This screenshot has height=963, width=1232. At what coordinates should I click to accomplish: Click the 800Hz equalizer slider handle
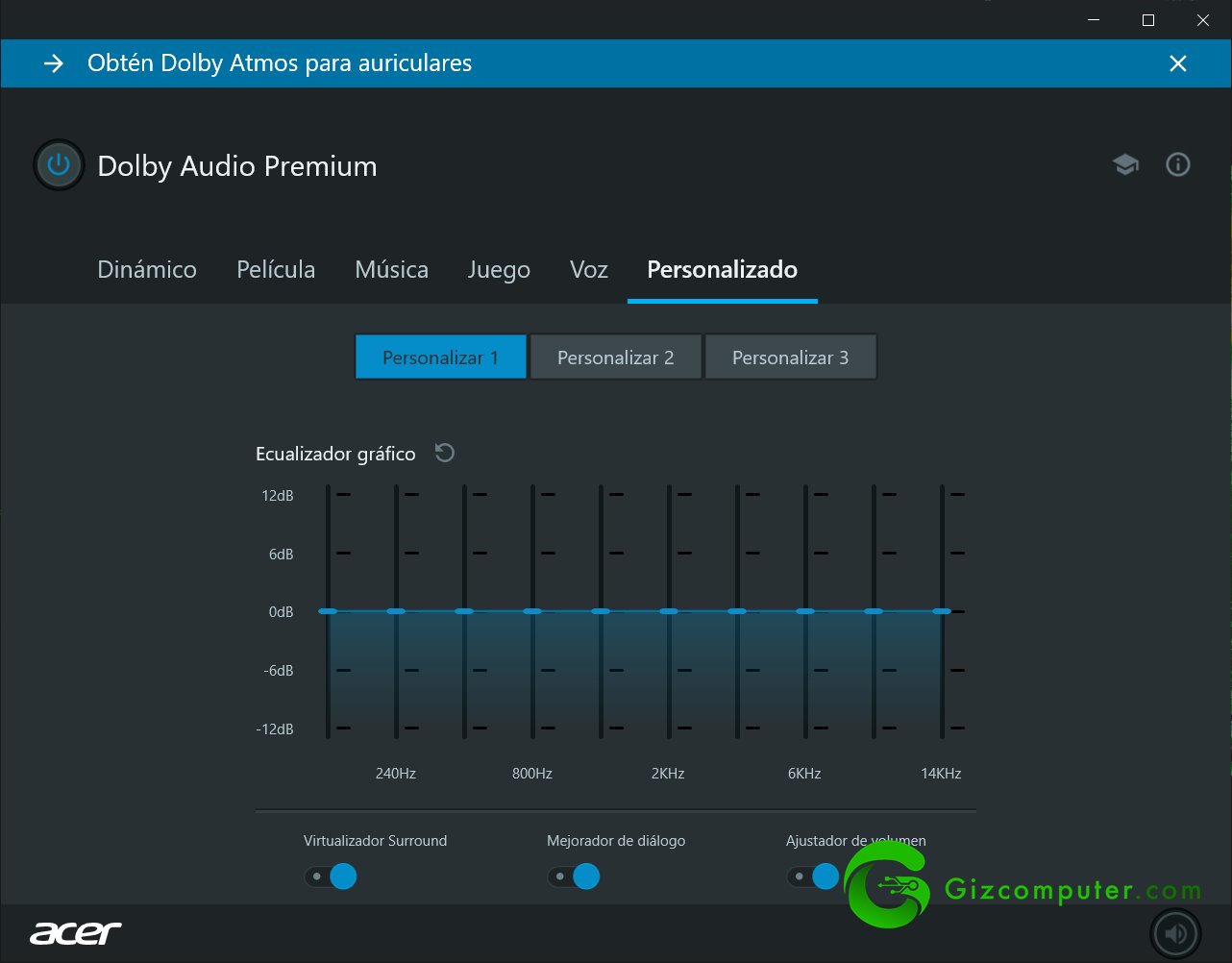coord(532,611)
